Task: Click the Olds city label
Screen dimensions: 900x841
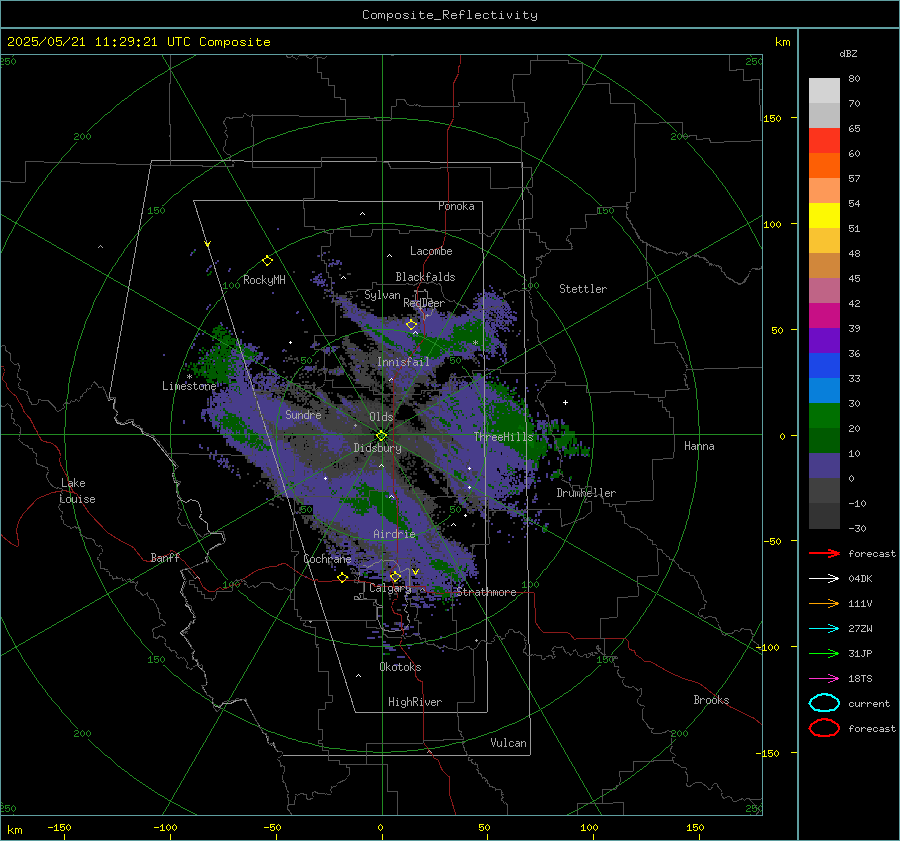Action: click(381, 417)
